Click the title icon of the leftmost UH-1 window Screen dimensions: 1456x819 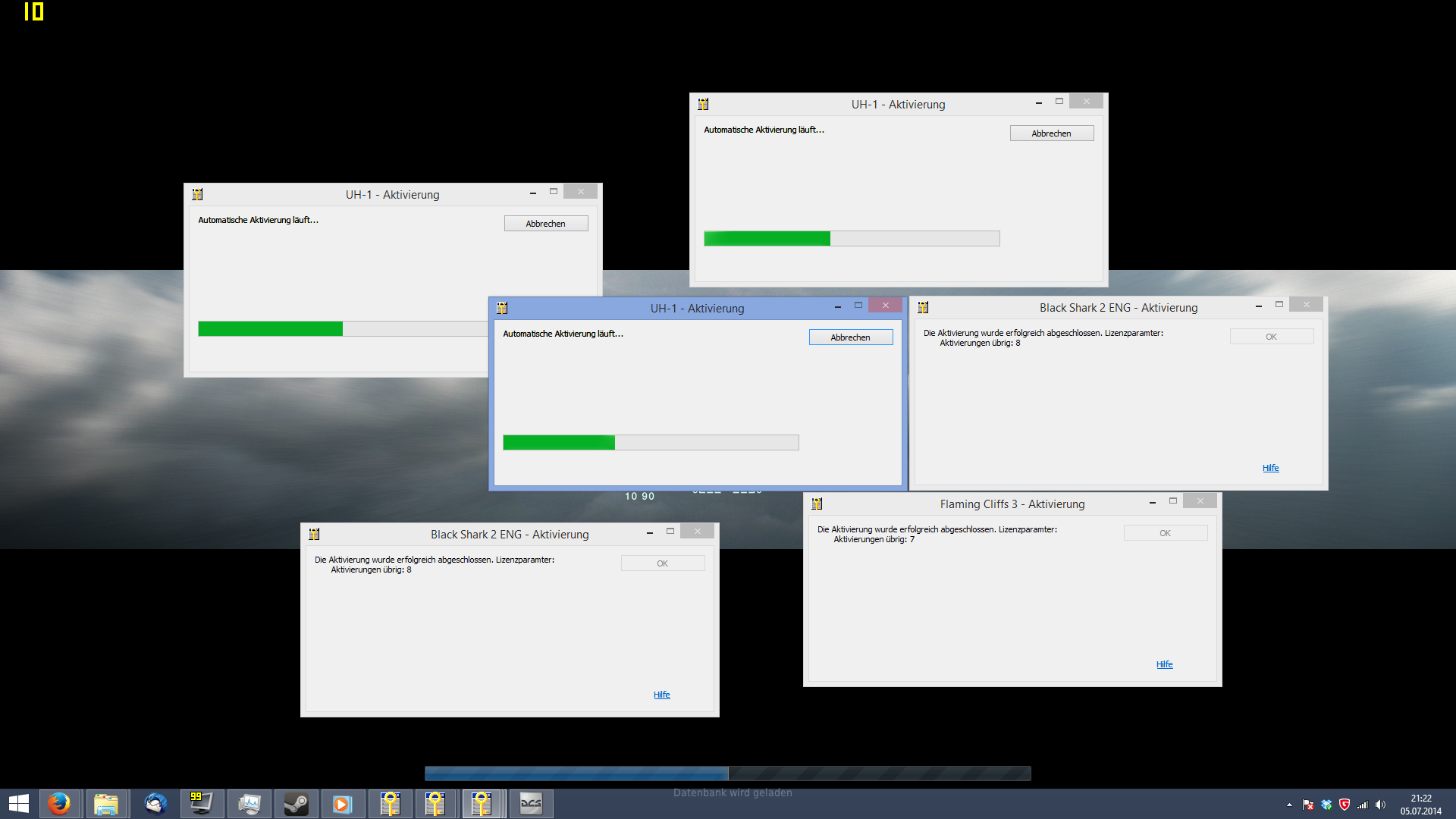pyautogui.click(x=197, y=194)
